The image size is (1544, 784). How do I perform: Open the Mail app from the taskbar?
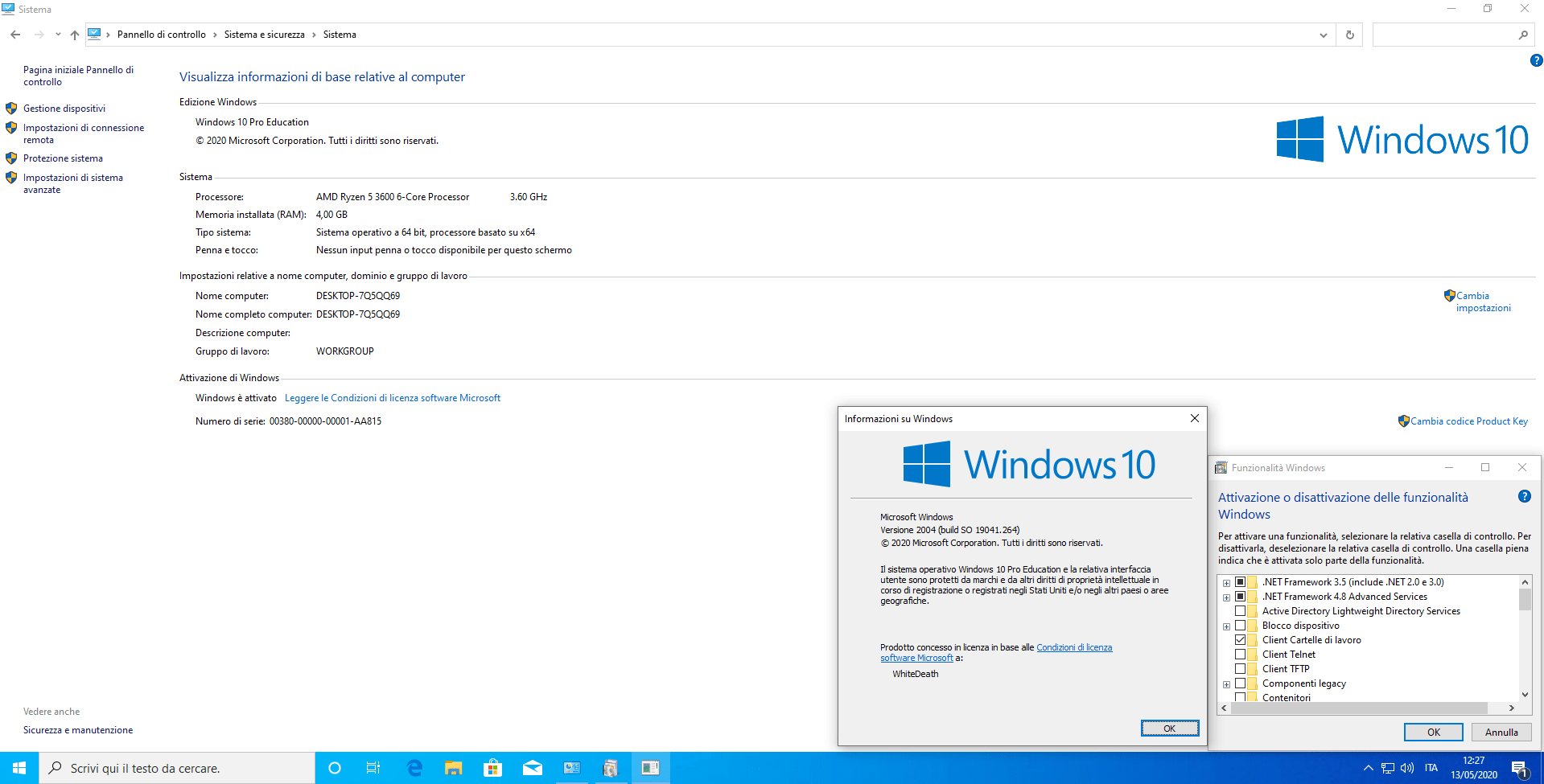[533, 768]
